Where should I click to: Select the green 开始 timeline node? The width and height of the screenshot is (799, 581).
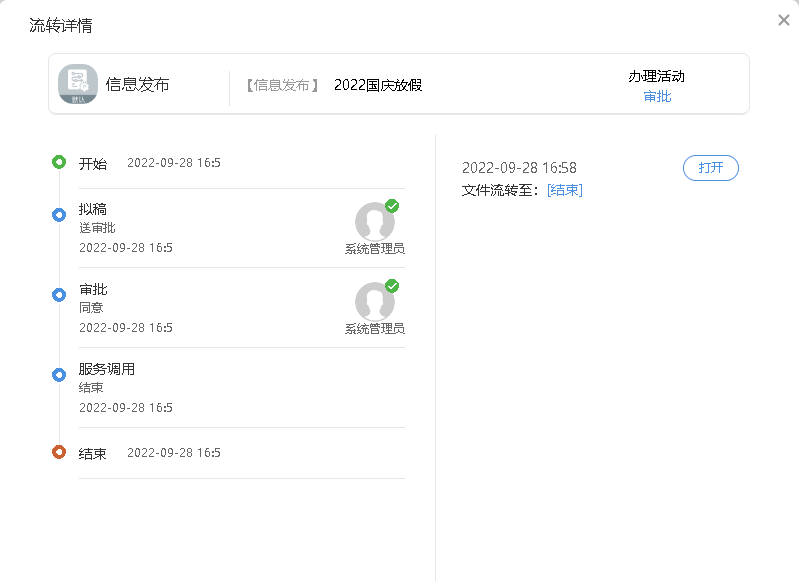[x=59, y=162]
